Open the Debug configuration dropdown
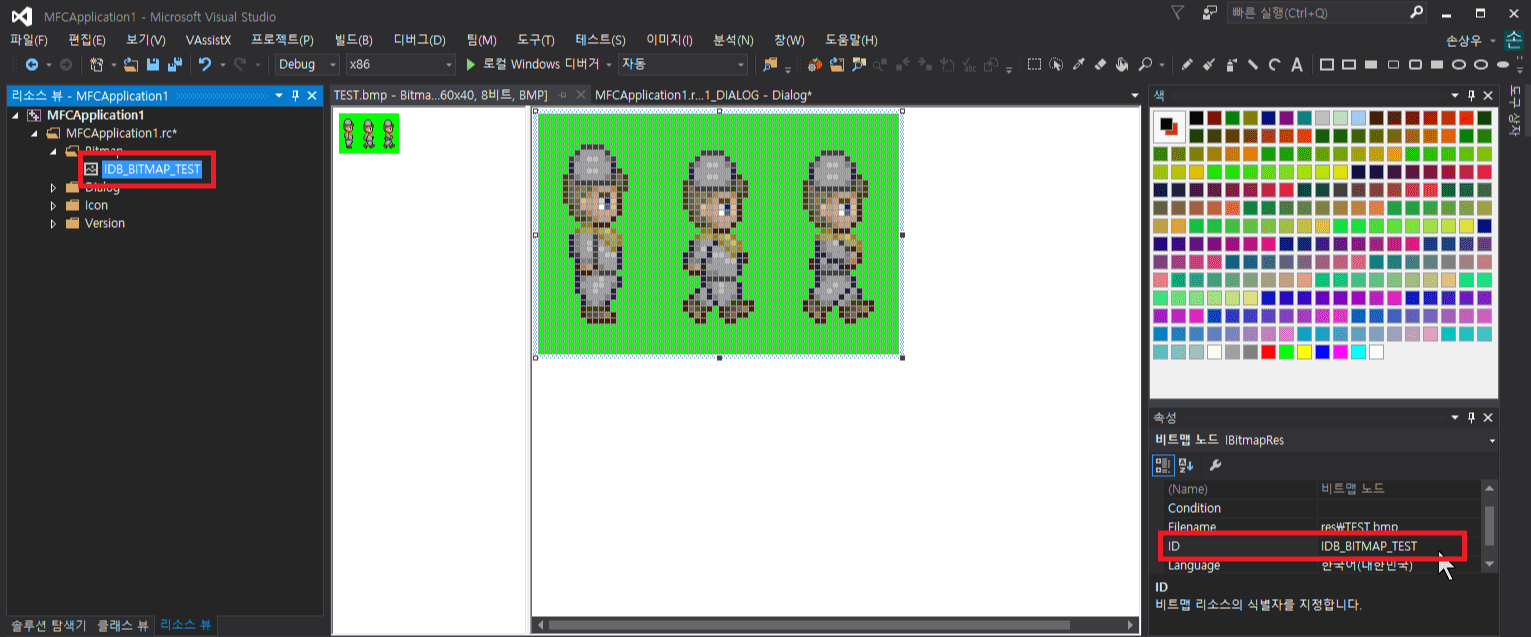This screenshot has width=1531, height=637. pos(308,65)
